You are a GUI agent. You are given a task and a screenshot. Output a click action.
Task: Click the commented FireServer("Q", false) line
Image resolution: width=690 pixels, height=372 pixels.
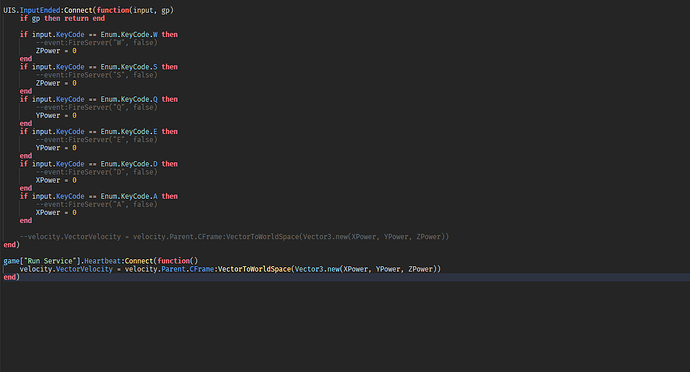(96, 107)
